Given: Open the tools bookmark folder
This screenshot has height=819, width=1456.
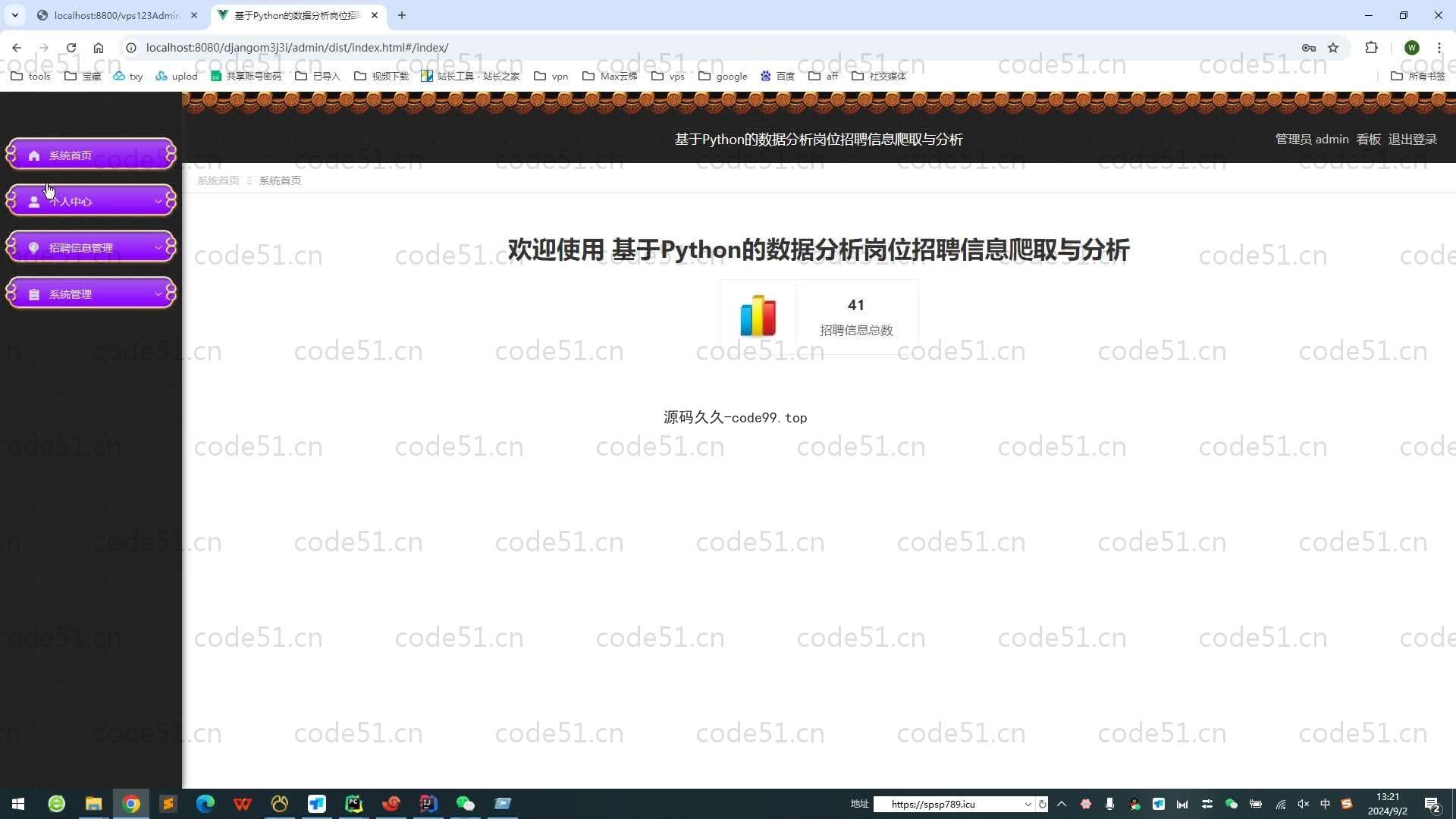Looking at the screenshot, I should click(x=30, y=76).
